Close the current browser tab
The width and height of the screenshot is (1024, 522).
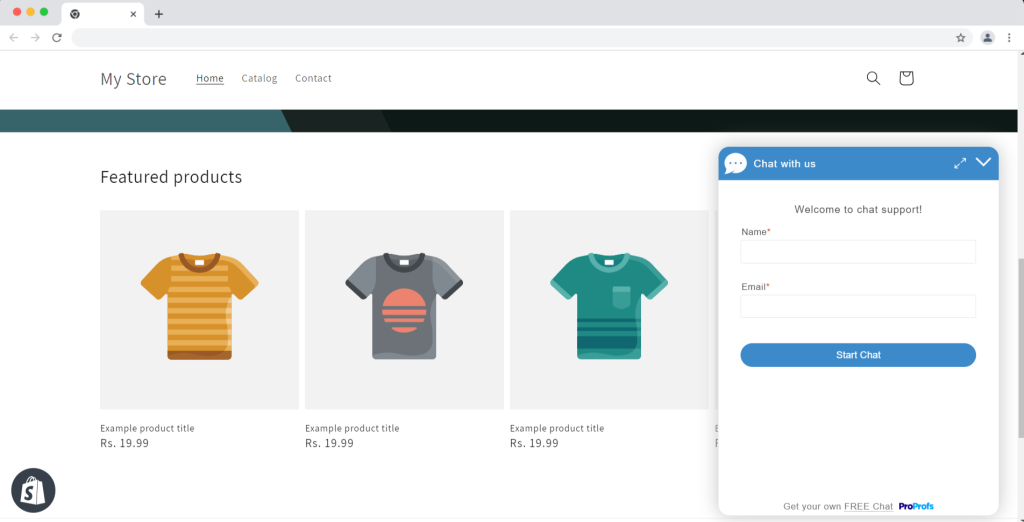(x=133, y=14)
